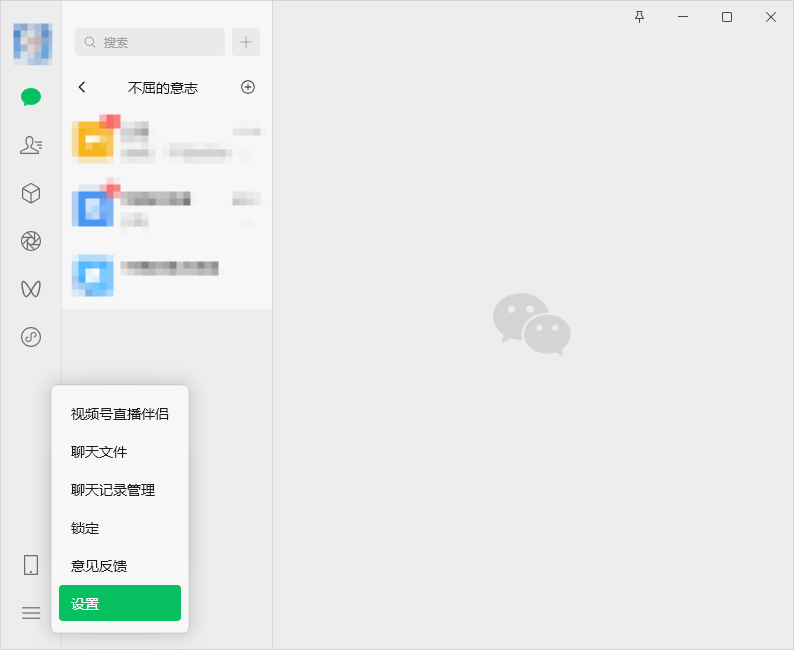The height and width of the screenshot is (650, 794).
Task: Click the profile avatar at top left
Action: pyautogui.click(x=32, y=44)
